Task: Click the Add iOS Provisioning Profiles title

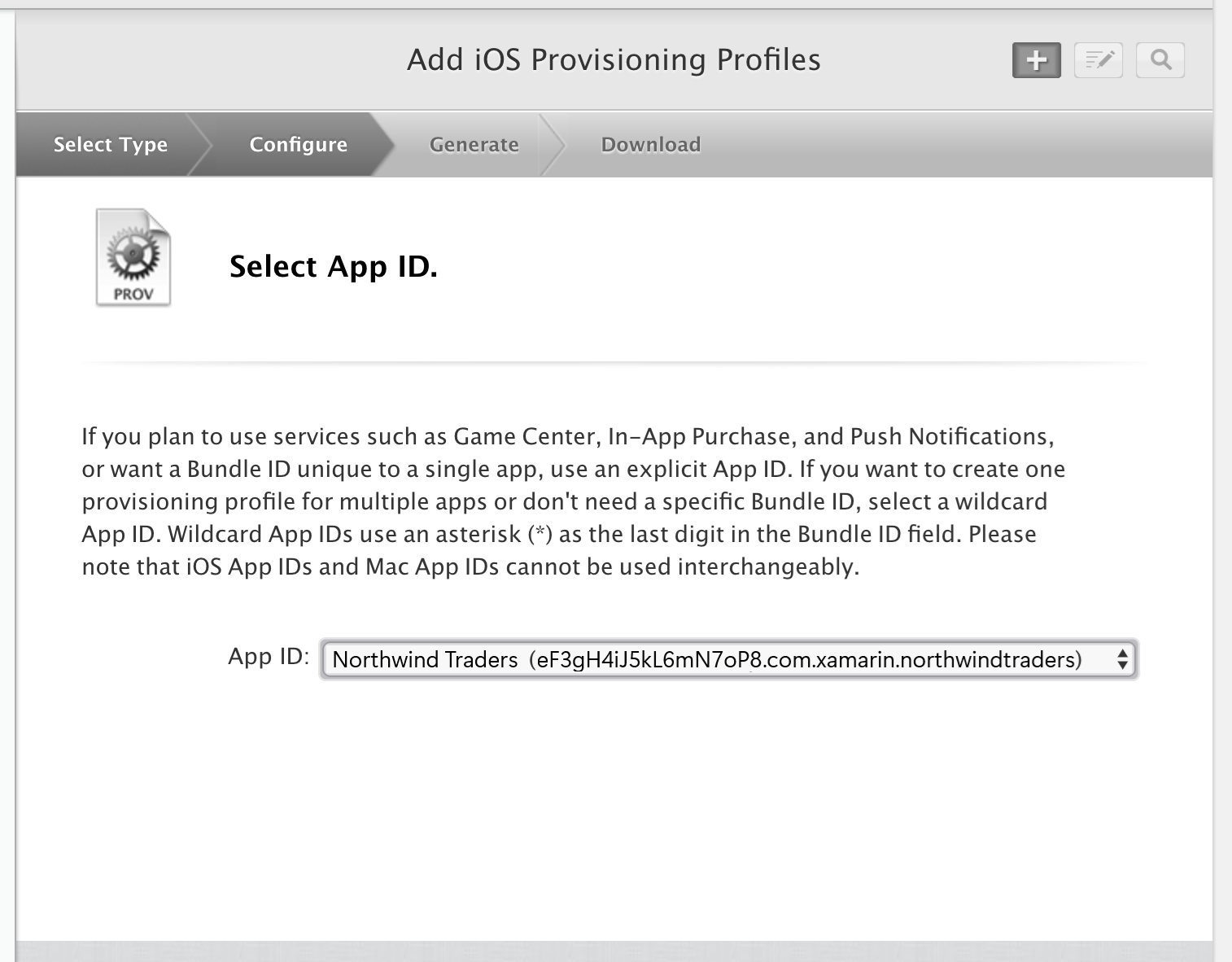Action: coord(614,59)
